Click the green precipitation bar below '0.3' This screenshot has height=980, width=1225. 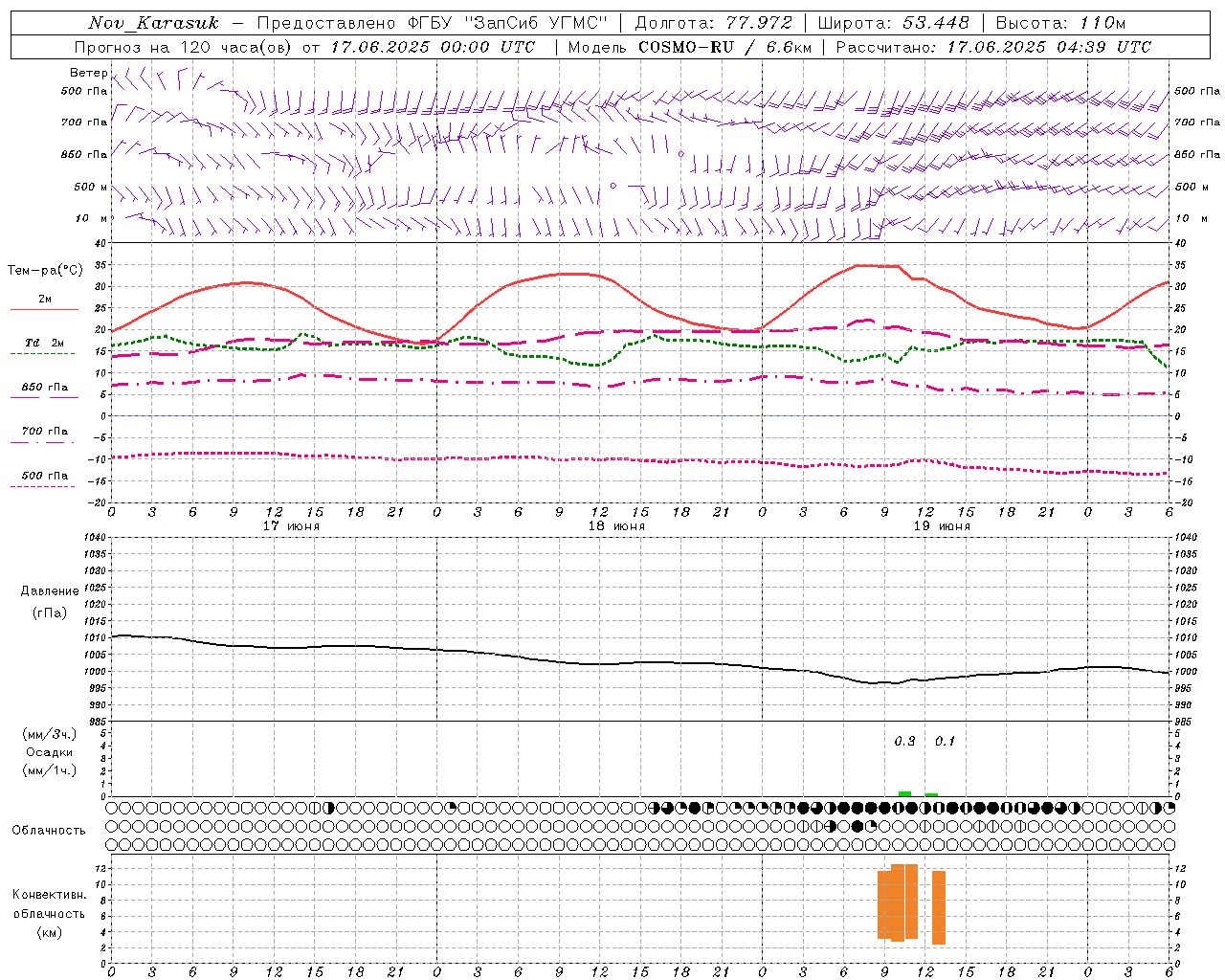[x=904, y=793]
